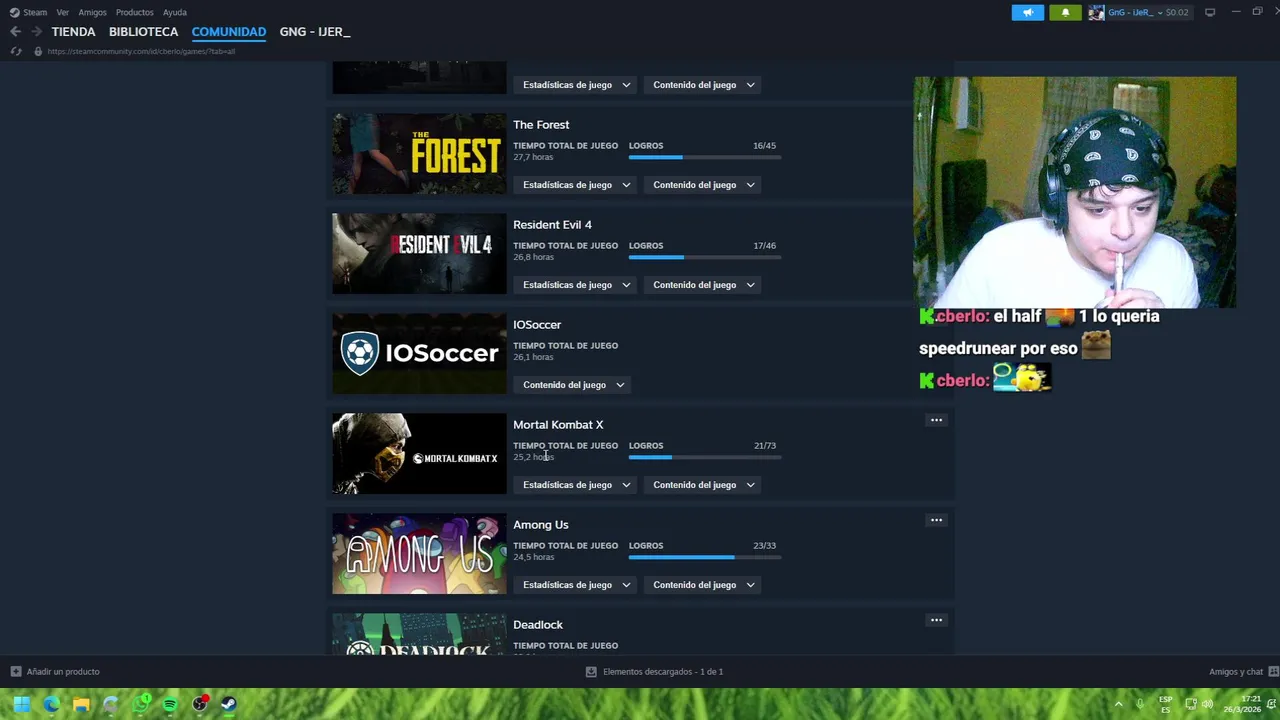The height and width of the screenshot is (720, 1280).
Task: Open WhatsApp from the taskbar
Action: point(141,704)
